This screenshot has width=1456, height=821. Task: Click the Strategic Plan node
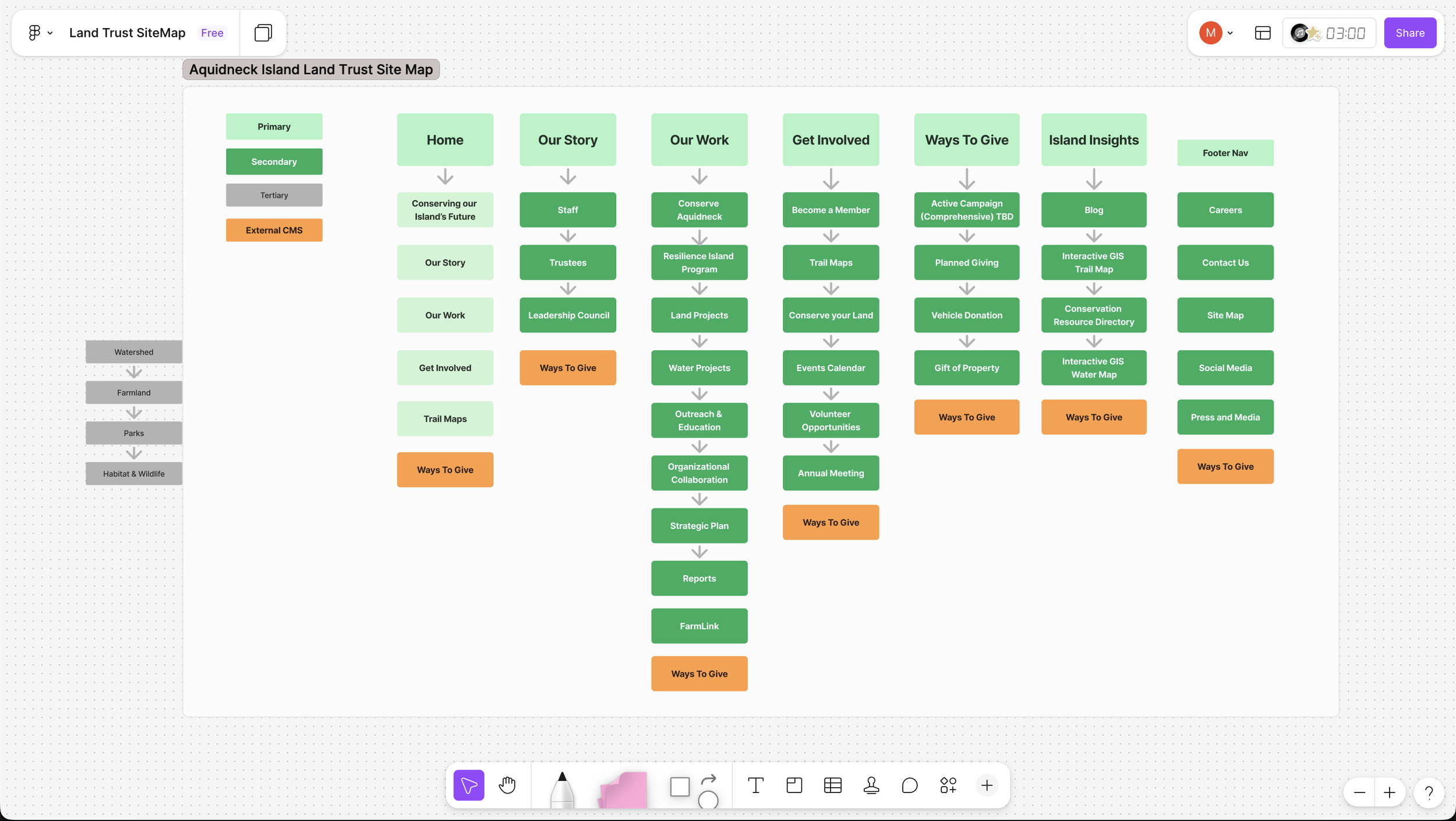699,526
